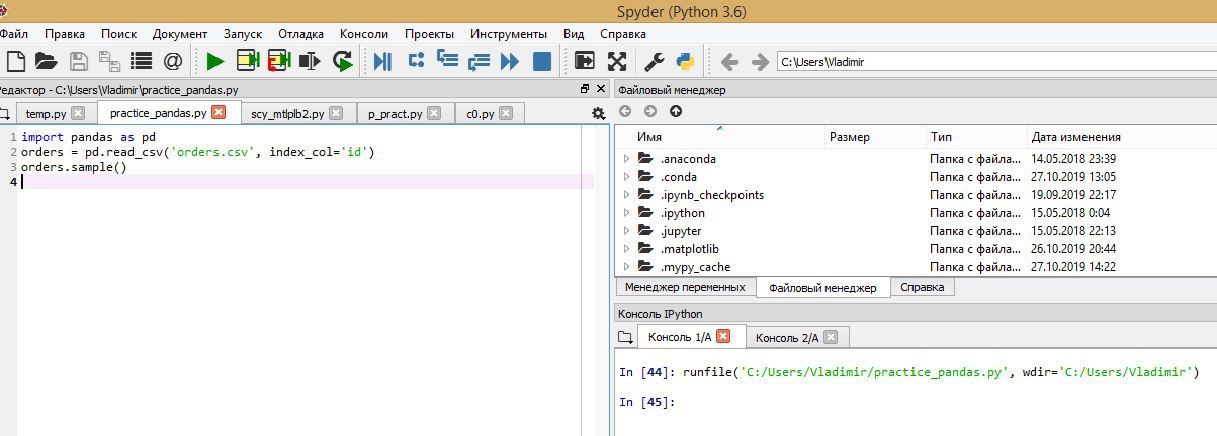Viewport: 1217px width, 436px height.
Task: Expand the .jupyter folder tree arrow
Action: tap(626, 231)
